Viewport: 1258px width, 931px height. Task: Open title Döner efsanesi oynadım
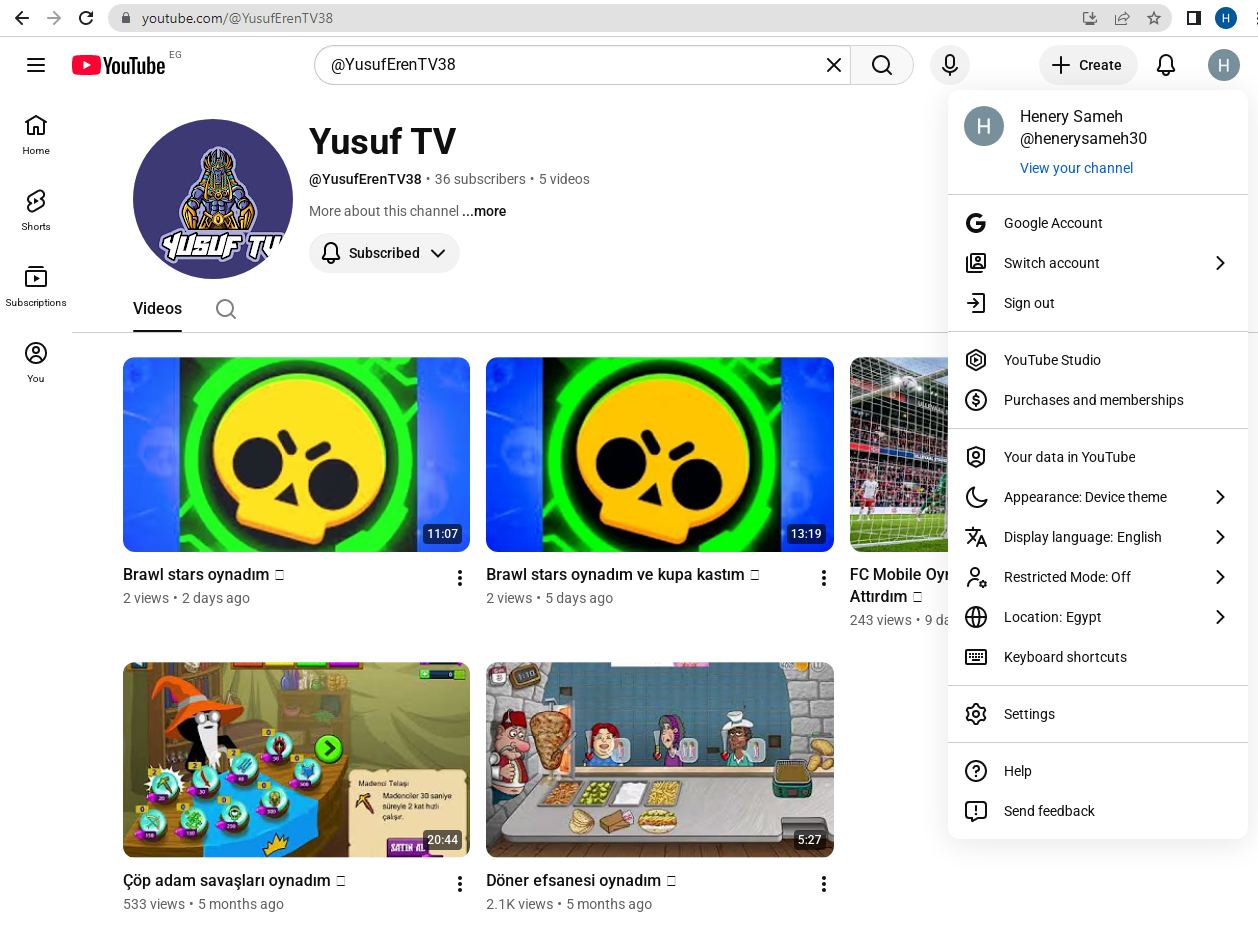click(x=581, y=881)
